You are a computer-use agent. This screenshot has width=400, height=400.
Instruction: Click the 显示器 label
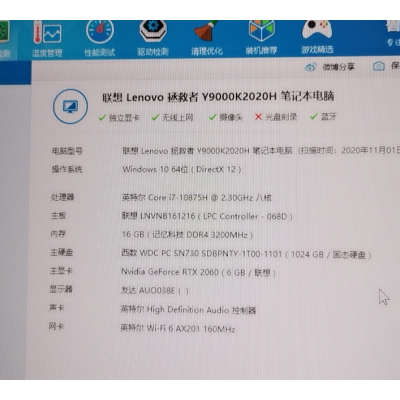pos(61,289)
